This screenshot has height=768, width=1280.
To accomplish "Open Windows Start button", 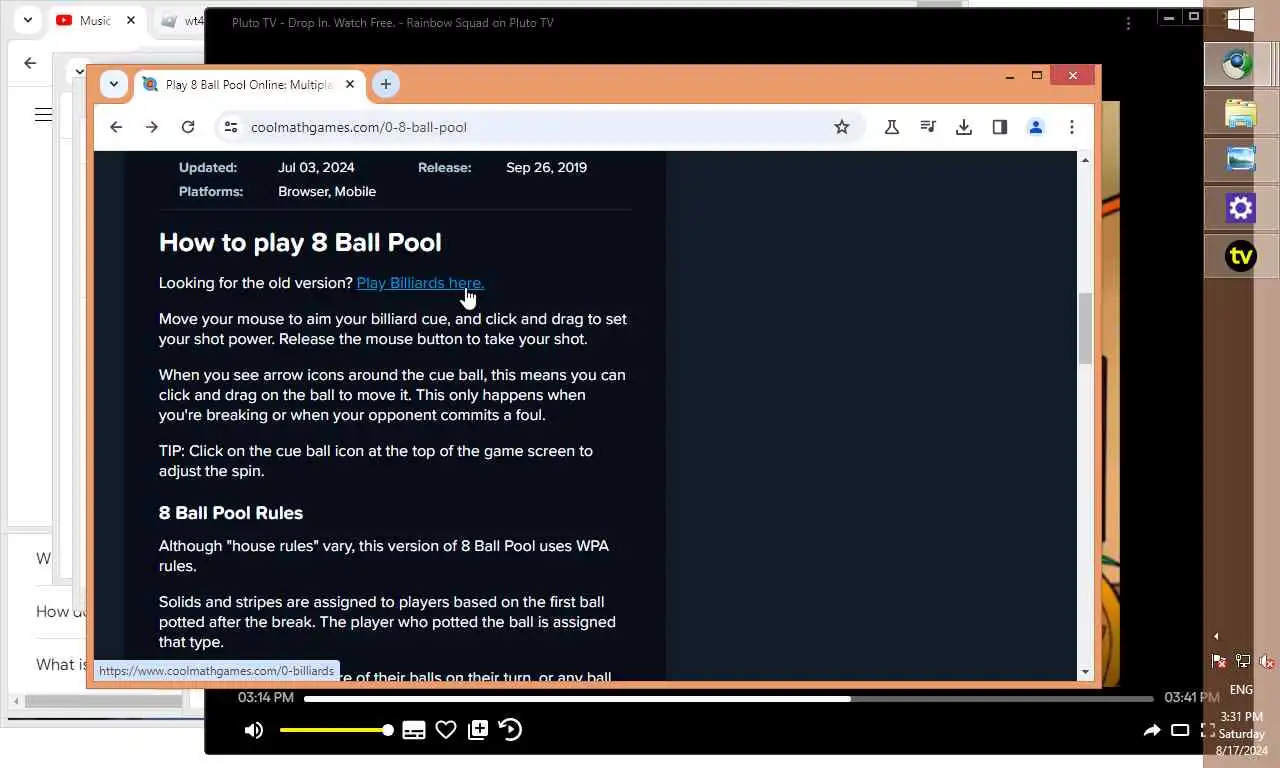I will [1241, 20].
